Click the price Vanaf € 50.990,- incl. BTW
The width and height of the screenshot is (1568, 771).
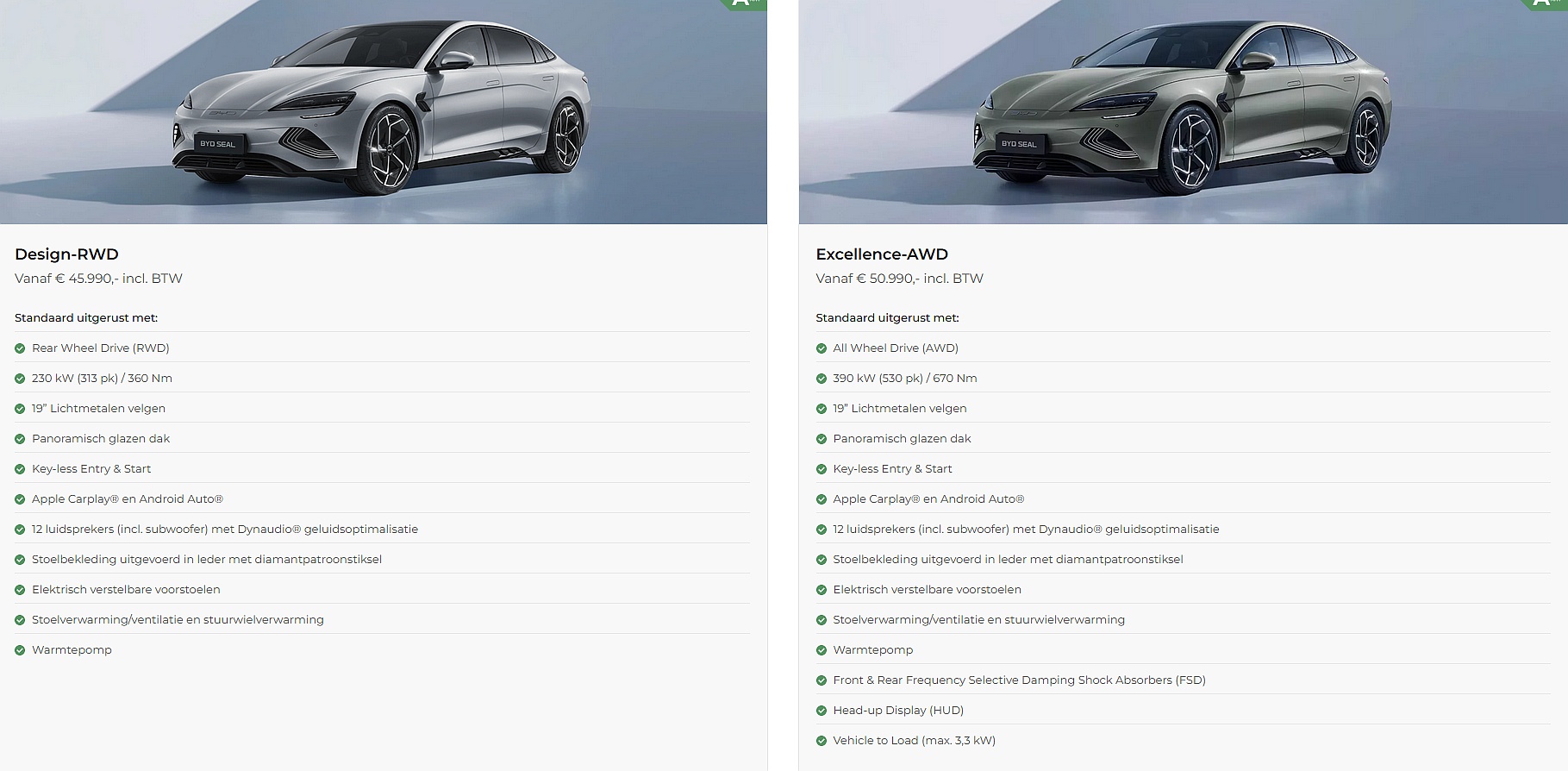point(899,279)
